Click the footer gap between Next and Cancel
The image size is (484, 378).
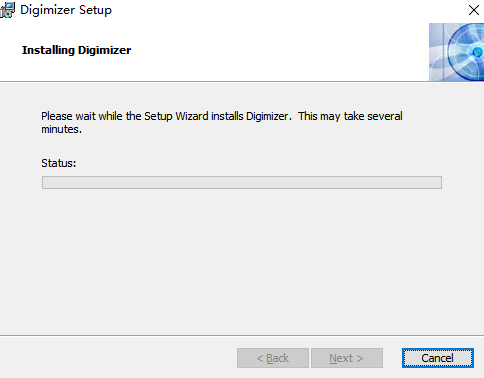coord(392,358)
